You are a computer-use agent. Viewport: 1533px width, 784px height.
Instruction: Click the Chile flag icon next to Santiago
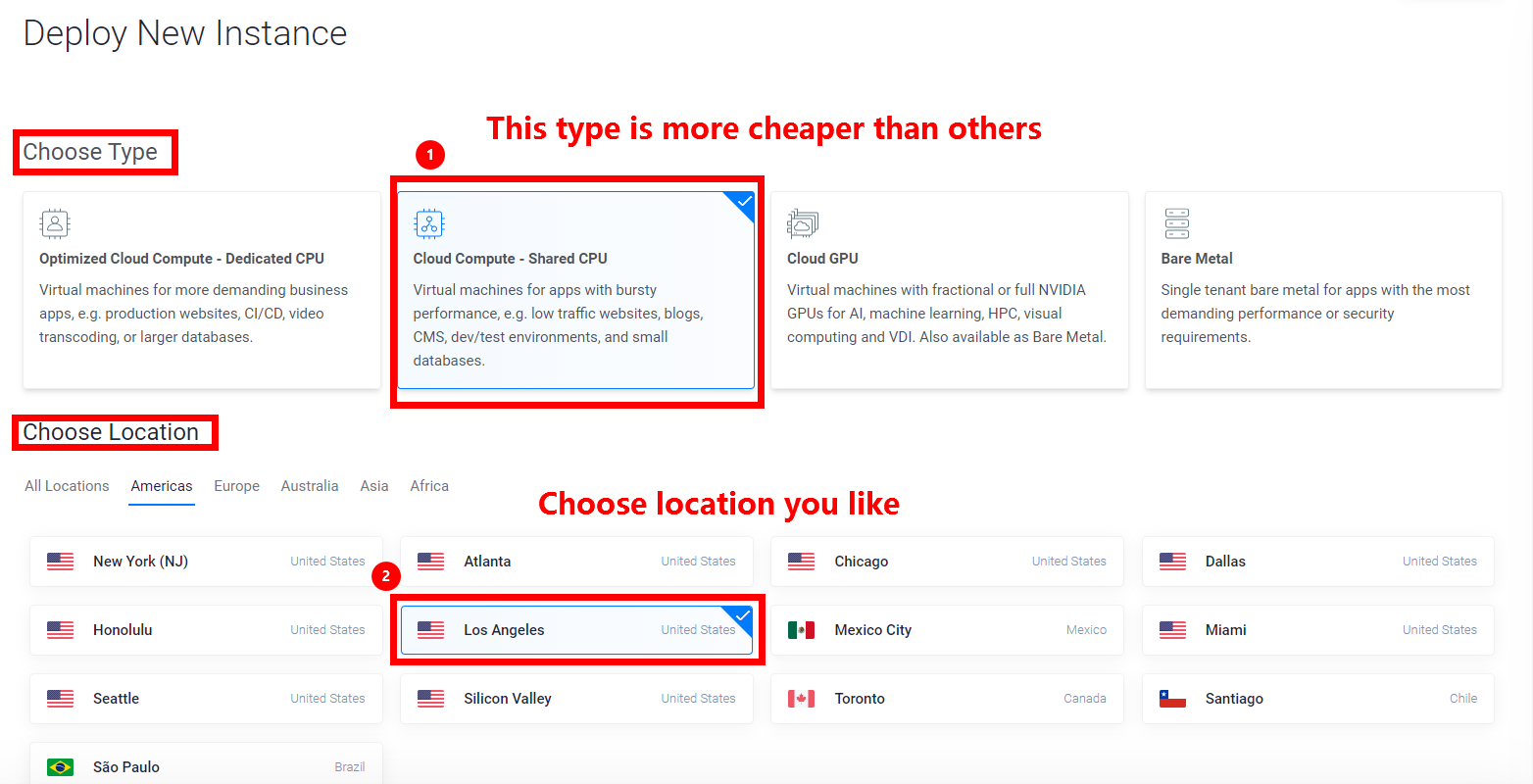1172,699
